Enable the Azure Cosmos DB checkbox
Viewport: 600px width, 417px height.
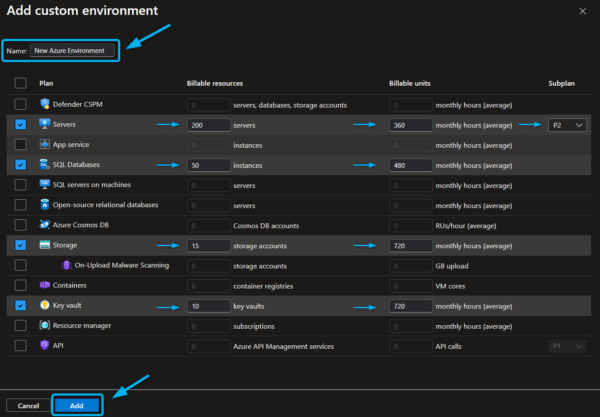click(x=21, y=225)
